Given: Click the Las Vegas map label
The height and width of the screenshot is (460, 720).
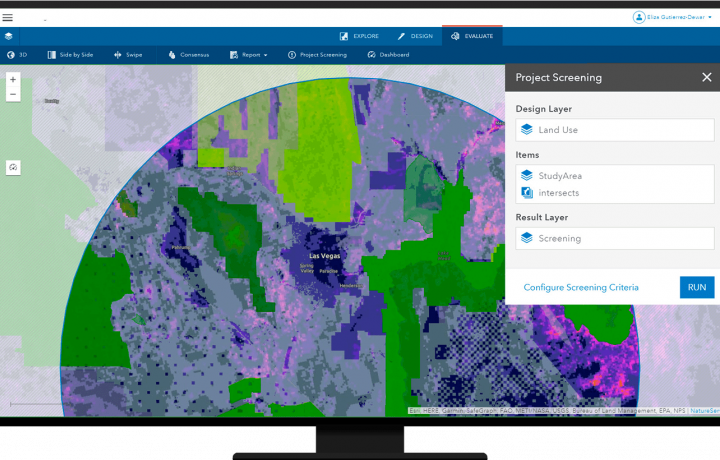Looking at the screenshot, I should pos(325,256).
